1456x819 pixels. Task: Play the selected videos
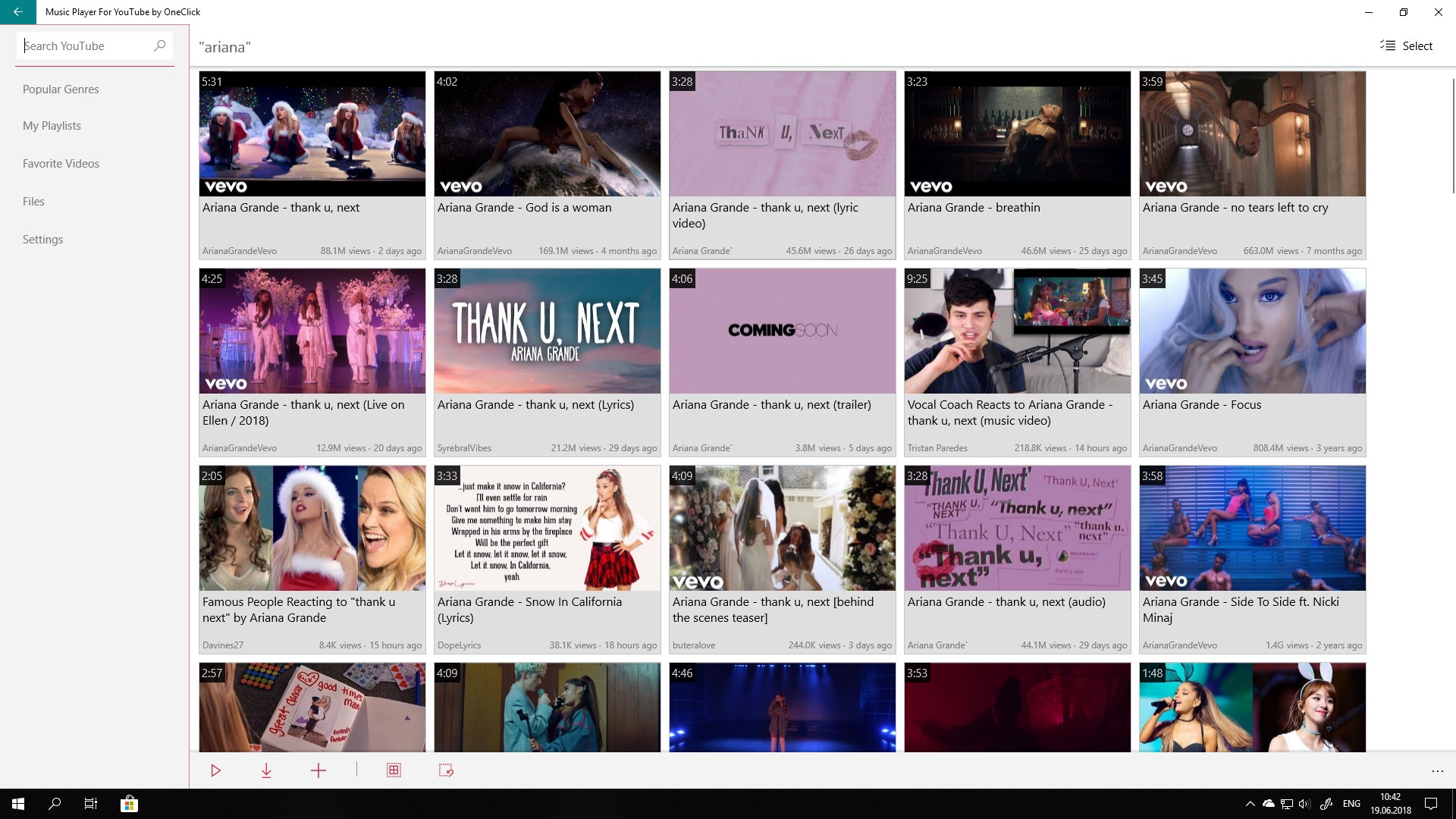(x=216, y=770)
